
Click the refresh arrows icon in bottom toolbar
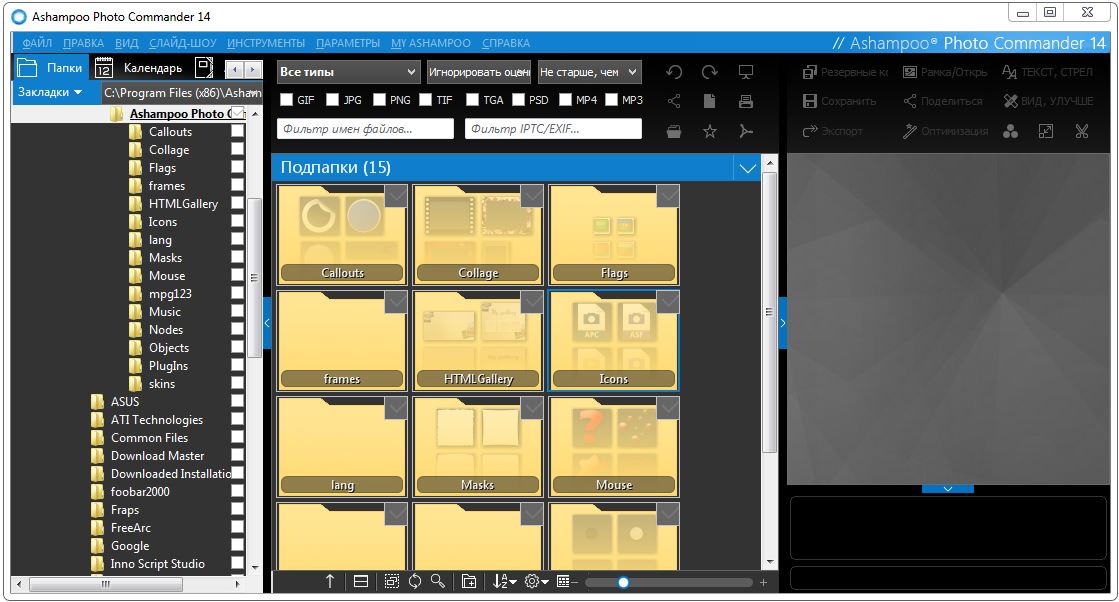[414, 582]
